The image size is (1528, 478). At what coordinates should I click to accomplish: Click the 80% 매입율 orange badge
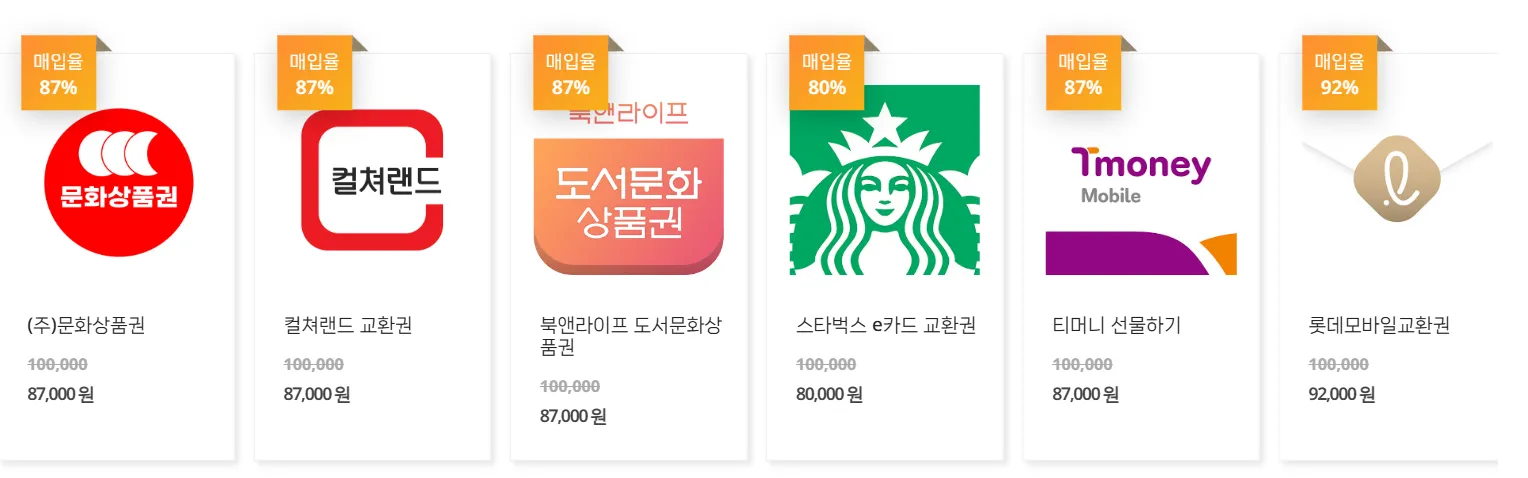pyautogui.click(x=827, y=74)
